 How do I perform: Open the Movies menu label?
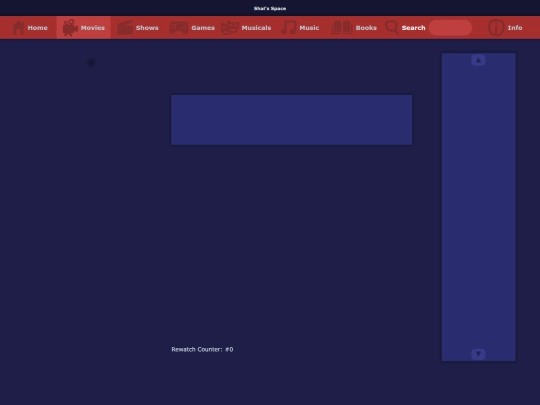93,28
